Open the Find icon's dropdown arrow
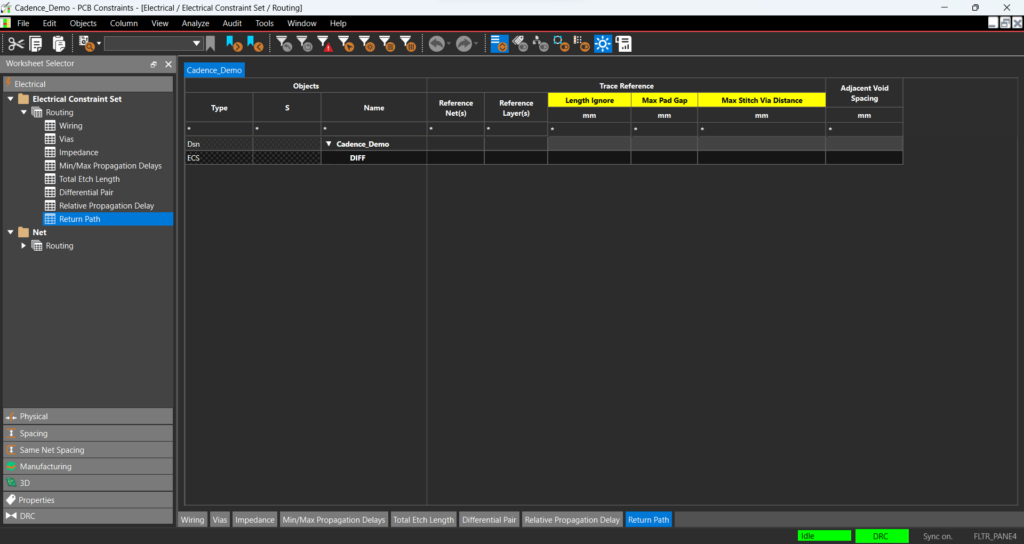Viewport: 1024px width, 544px height. point(99,44)
